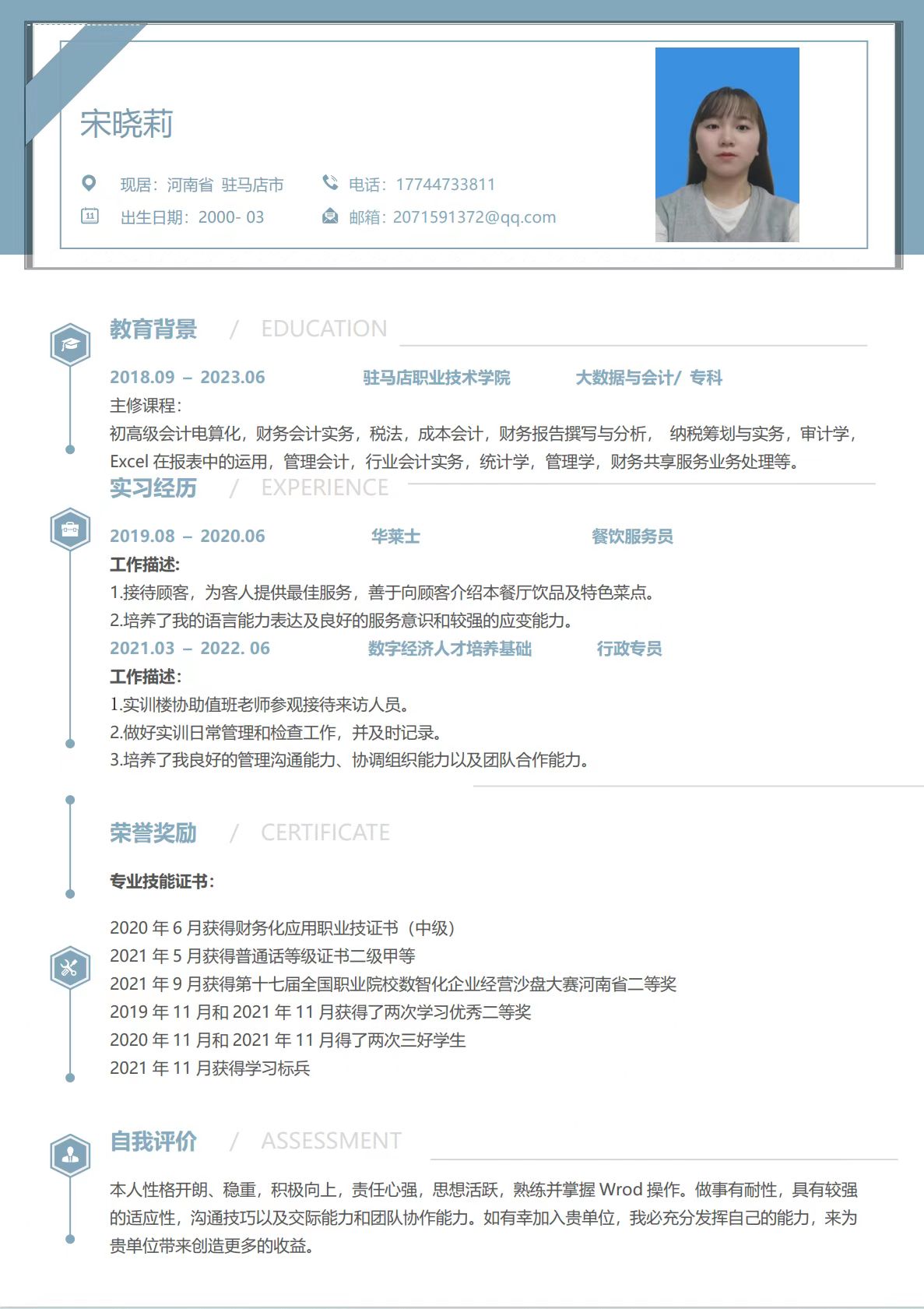
Task: Click the ASSESSMENT heading text
Action: (332, 1142)
